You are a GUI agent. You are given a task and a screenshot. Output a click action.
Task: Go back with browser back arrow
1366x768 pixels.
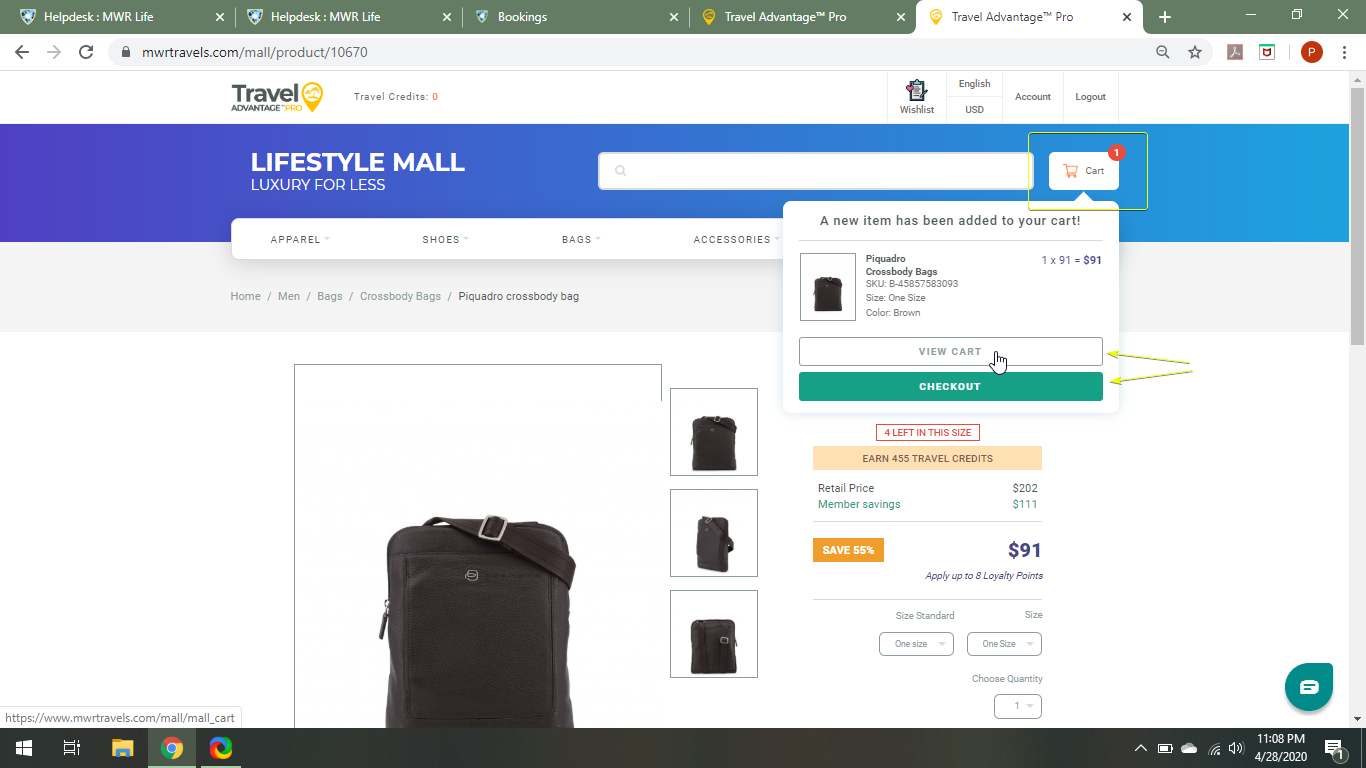click(x=22, y=52)
